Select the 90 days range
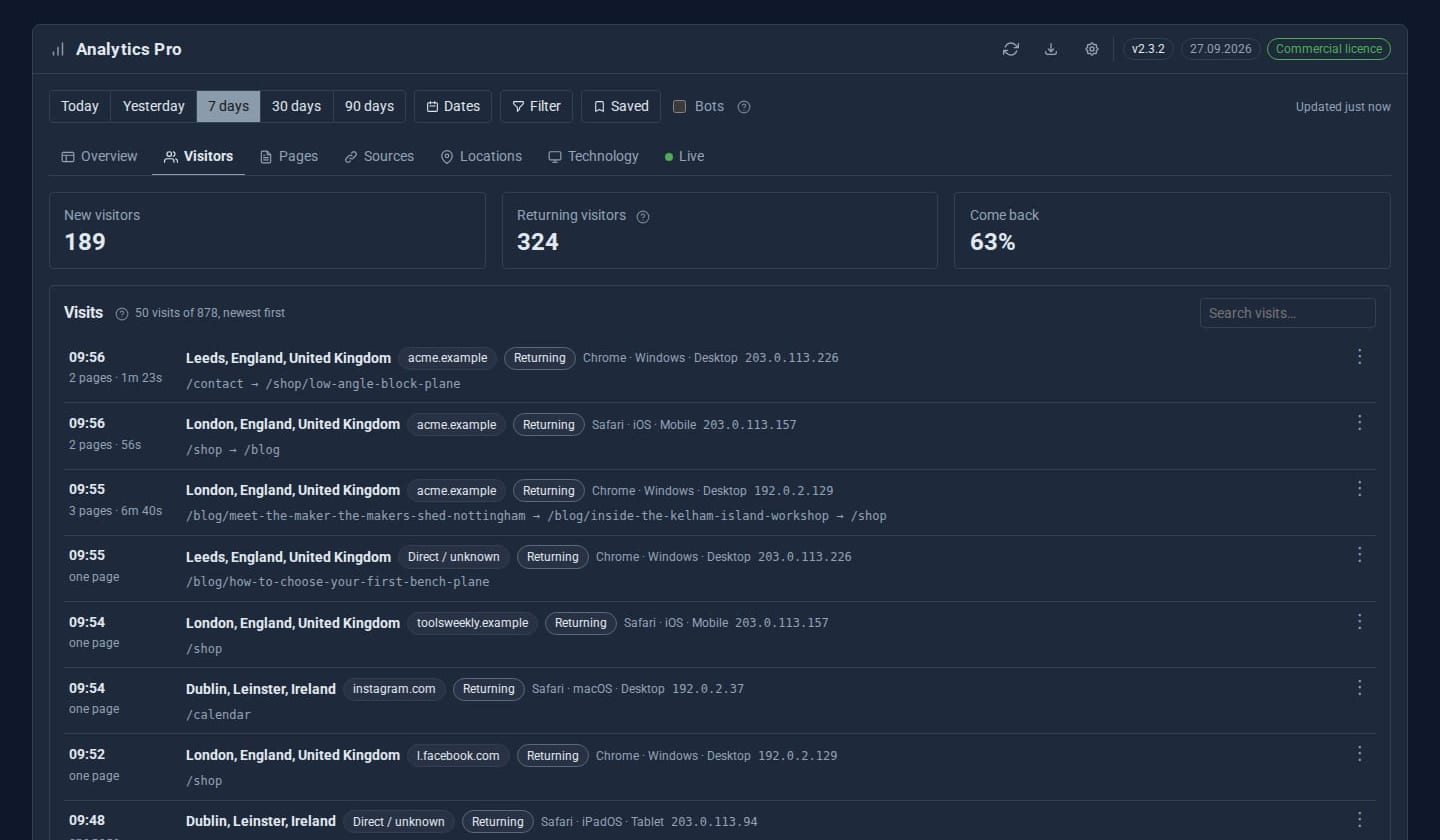This screenshot has height=840, width=1440. click(369, 107)
